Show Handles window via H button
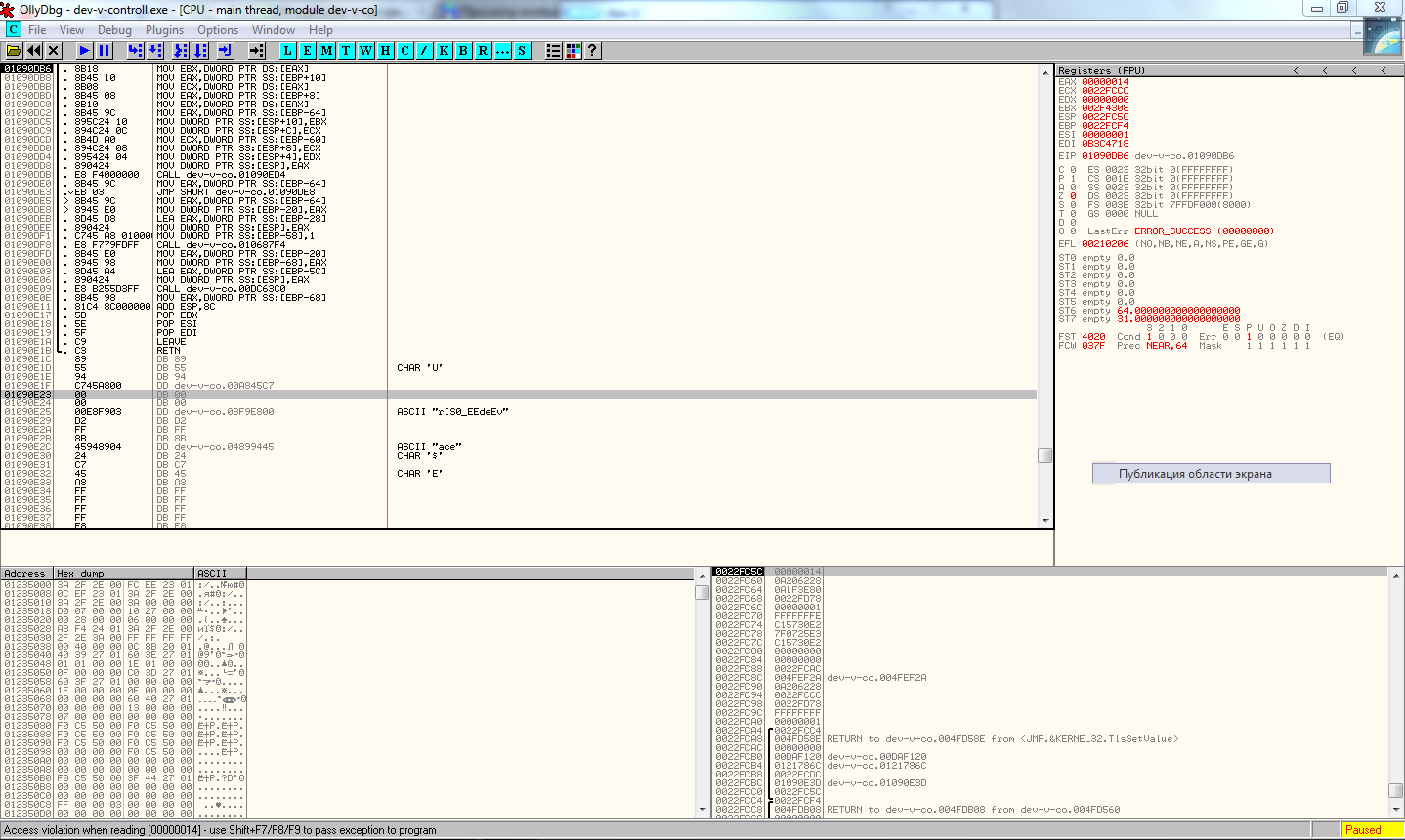 click(385, 50)
